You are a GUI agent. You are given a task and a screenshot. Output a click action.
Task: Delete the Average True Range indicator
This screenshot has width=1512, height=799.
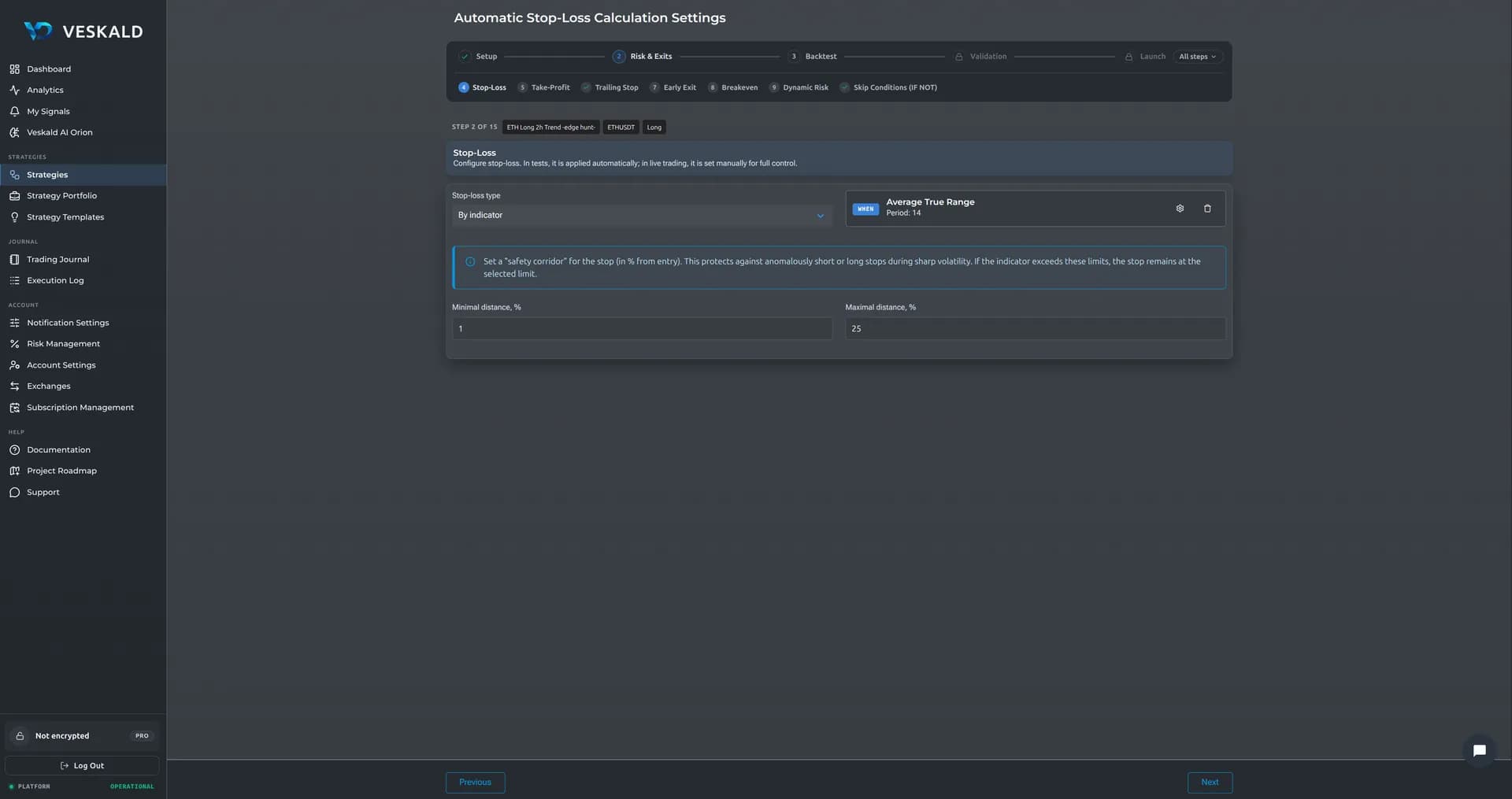pos(1207,209)
